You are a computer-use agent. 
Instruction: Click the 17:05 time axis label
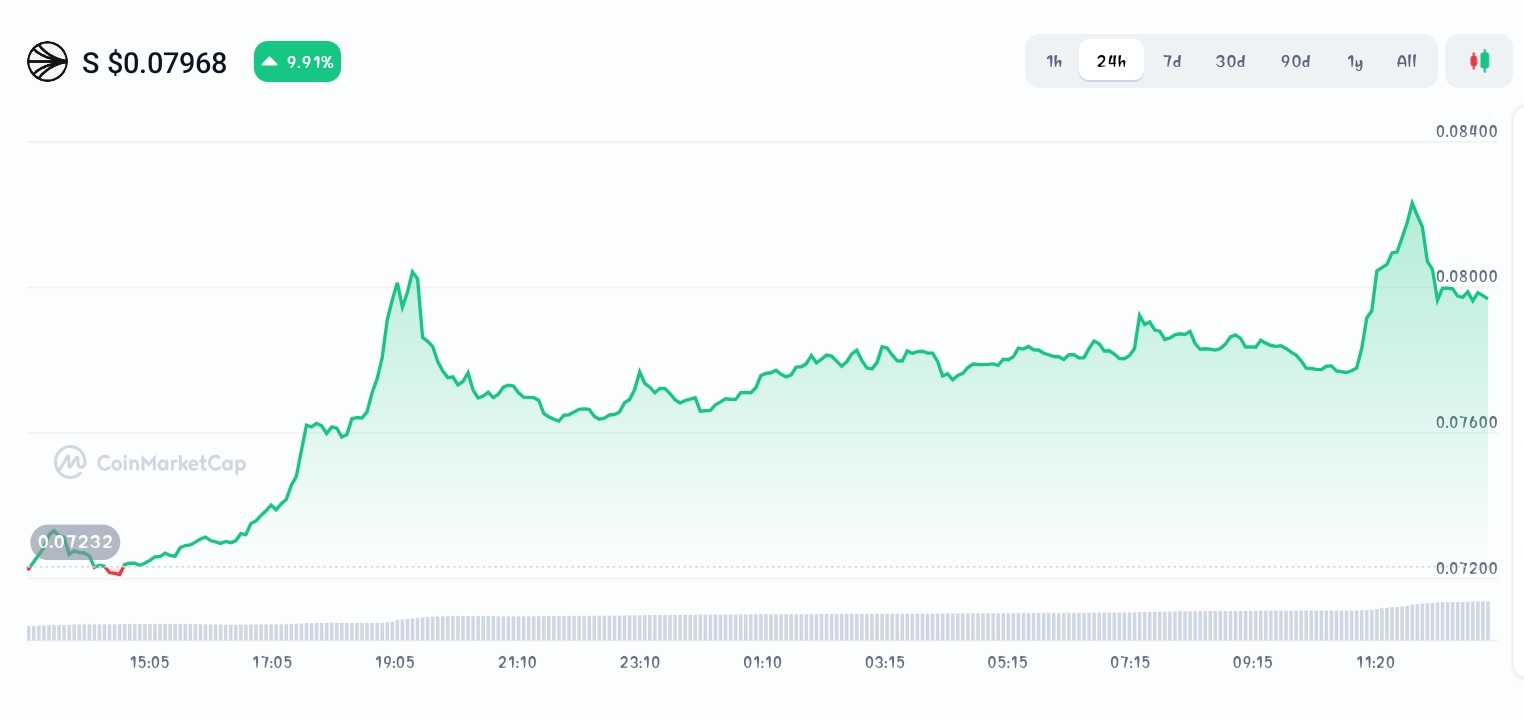pyautogui.click(x=272, y=662)
